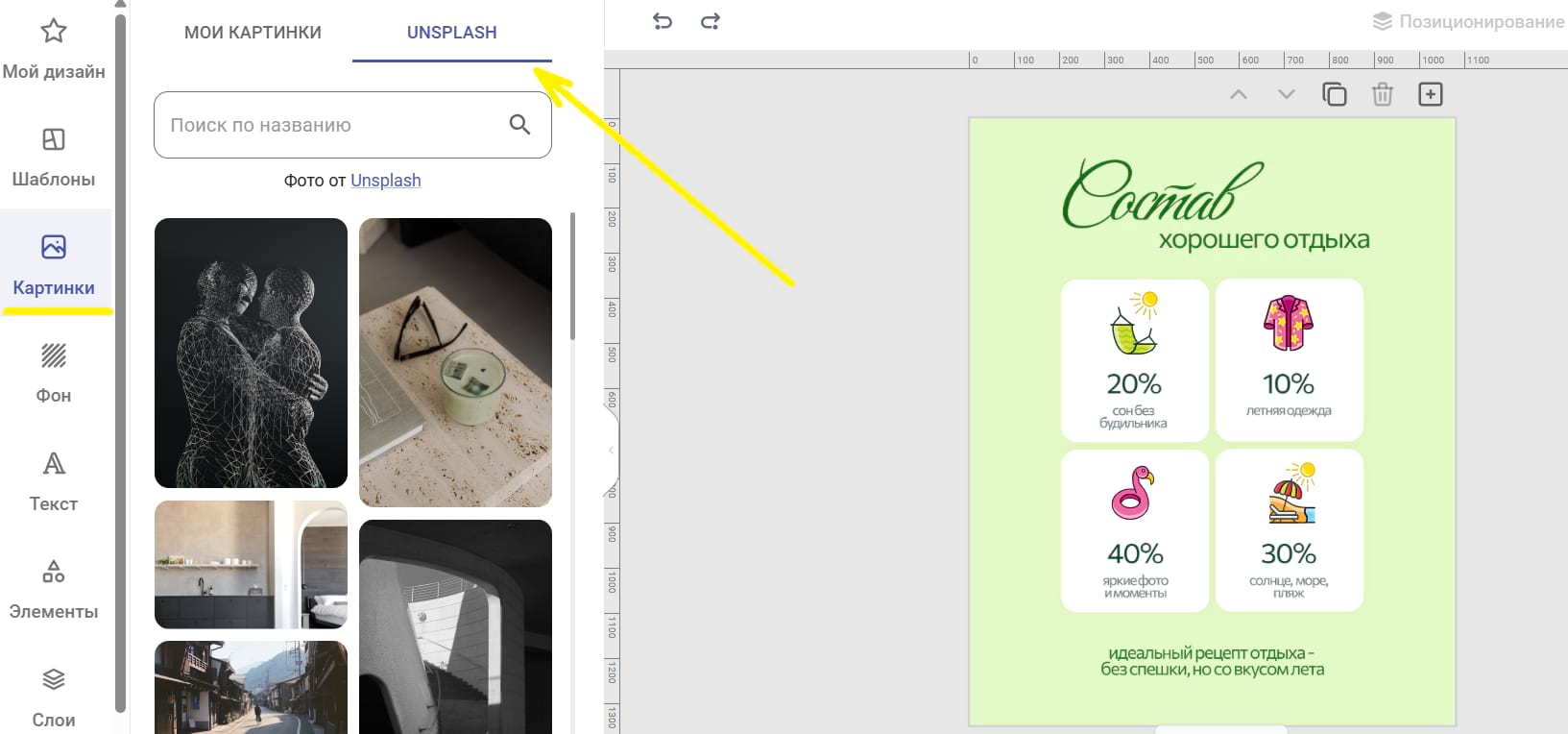This screenshot has height=734, width=1568.
Task: Delete the page with the trash icon
Action: tap(1382, 94)
